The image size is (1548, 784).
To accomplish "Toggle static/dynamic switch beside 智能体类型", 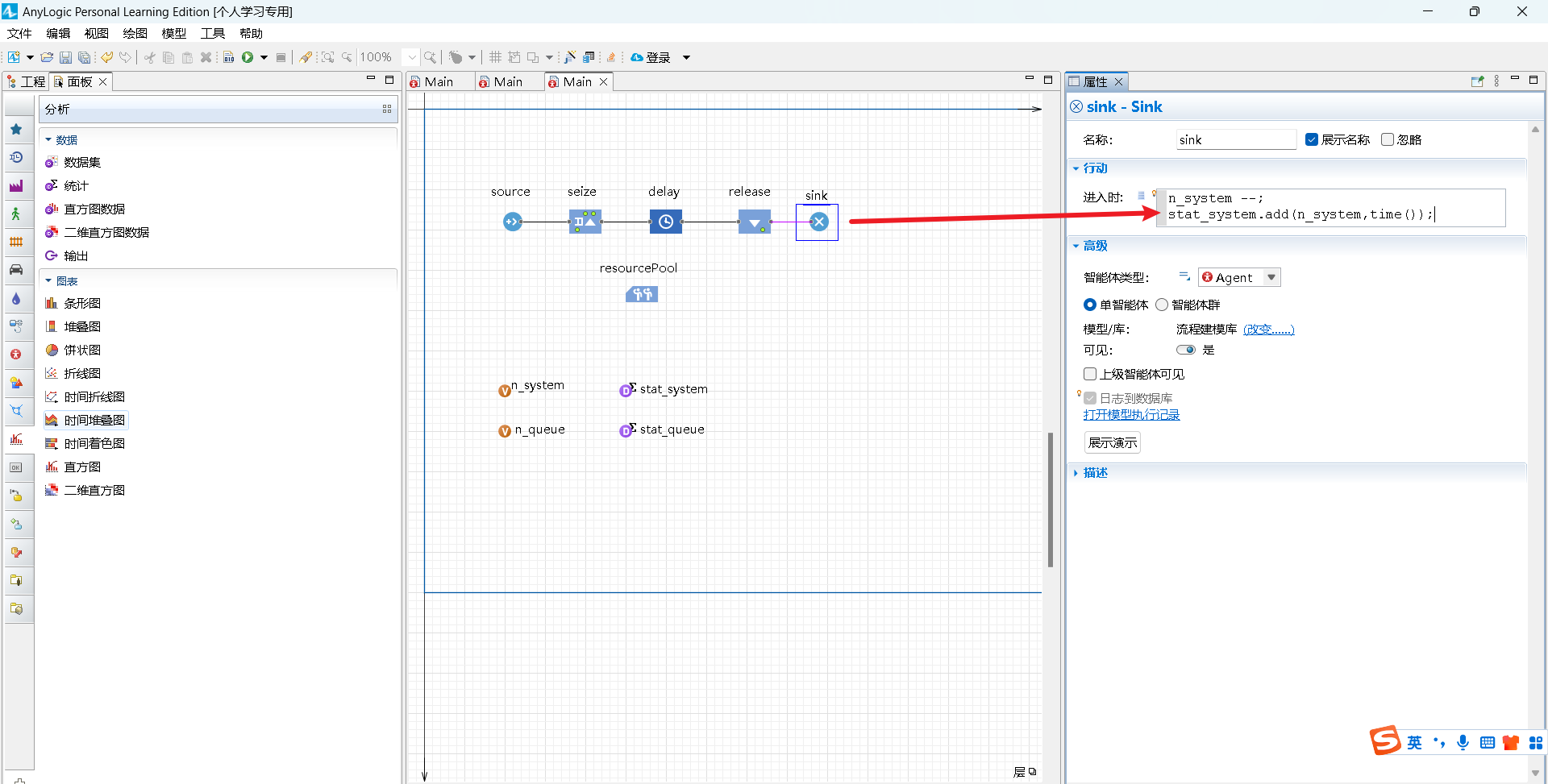I will point(1184,276).
